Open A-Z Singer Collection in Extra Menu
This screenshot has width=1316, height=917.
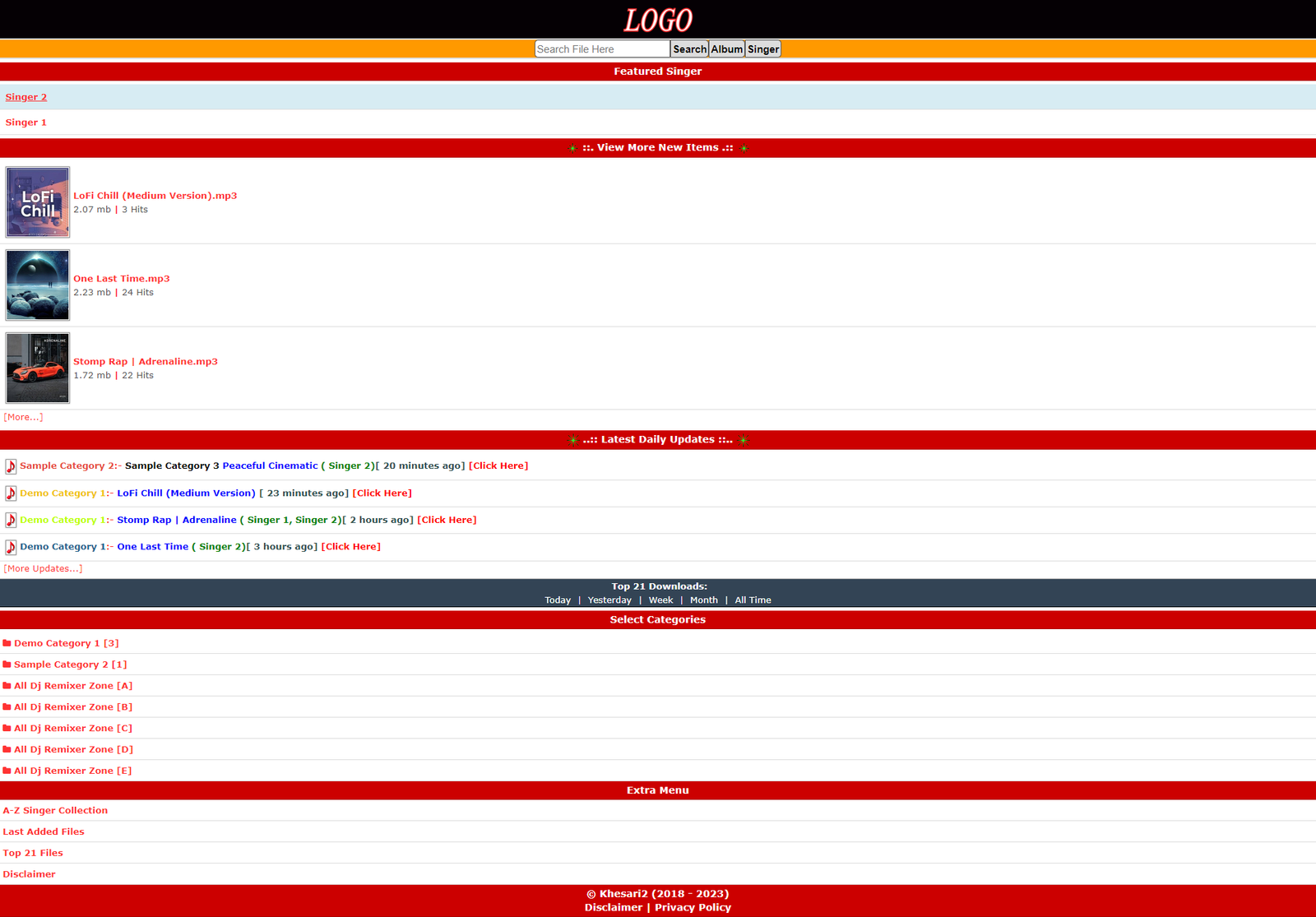click(55, 810)
